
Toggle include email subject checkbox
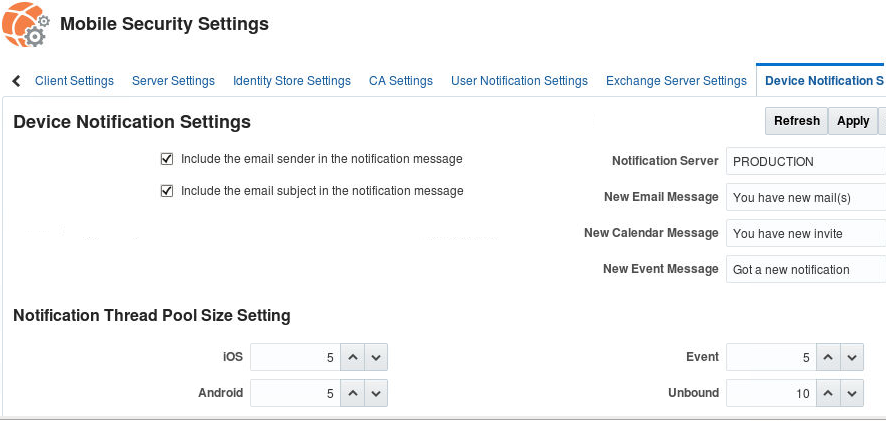point(167,191)
